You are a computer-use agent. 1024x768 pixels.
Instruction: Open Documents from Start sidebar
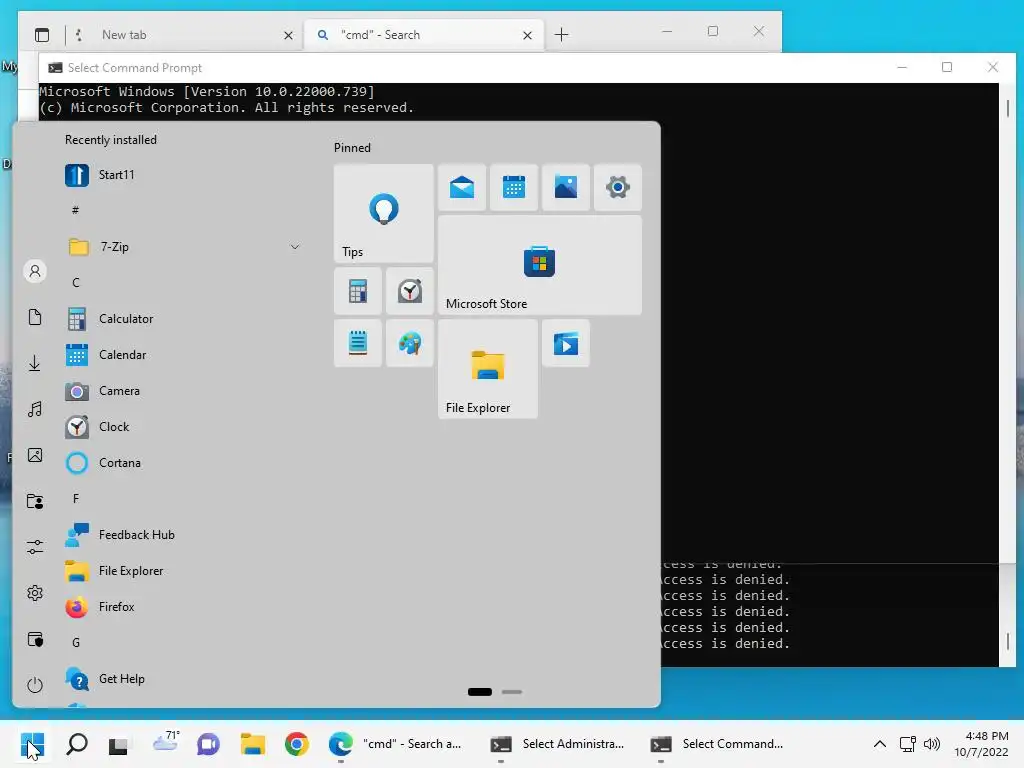(35, 317)
